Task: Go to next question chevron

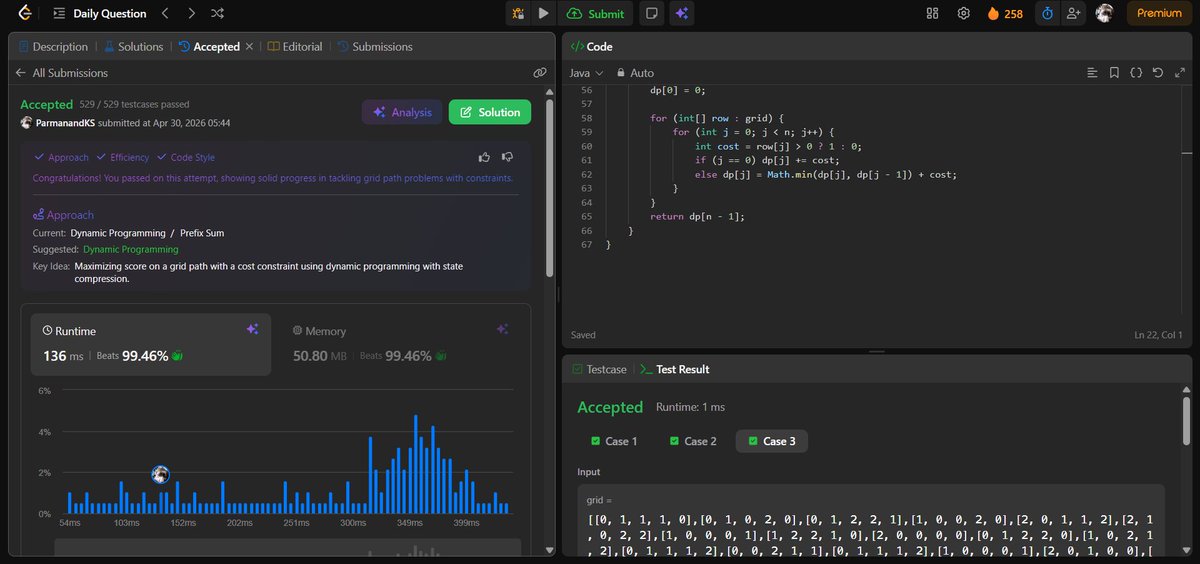Action: (191, 14)
